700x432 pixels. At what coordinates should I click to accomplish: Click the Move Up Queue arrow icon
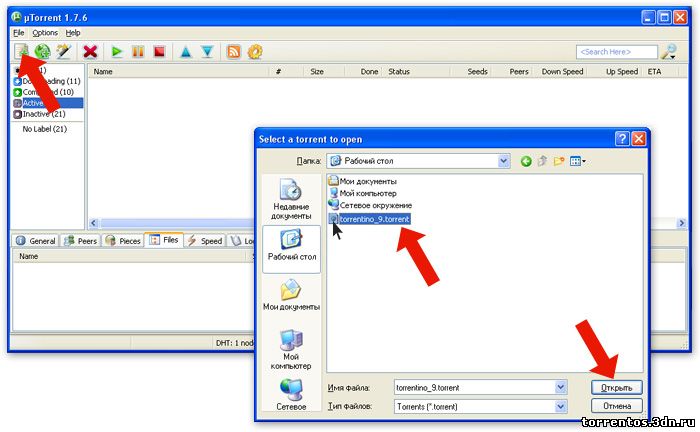(x=186, y=51)
